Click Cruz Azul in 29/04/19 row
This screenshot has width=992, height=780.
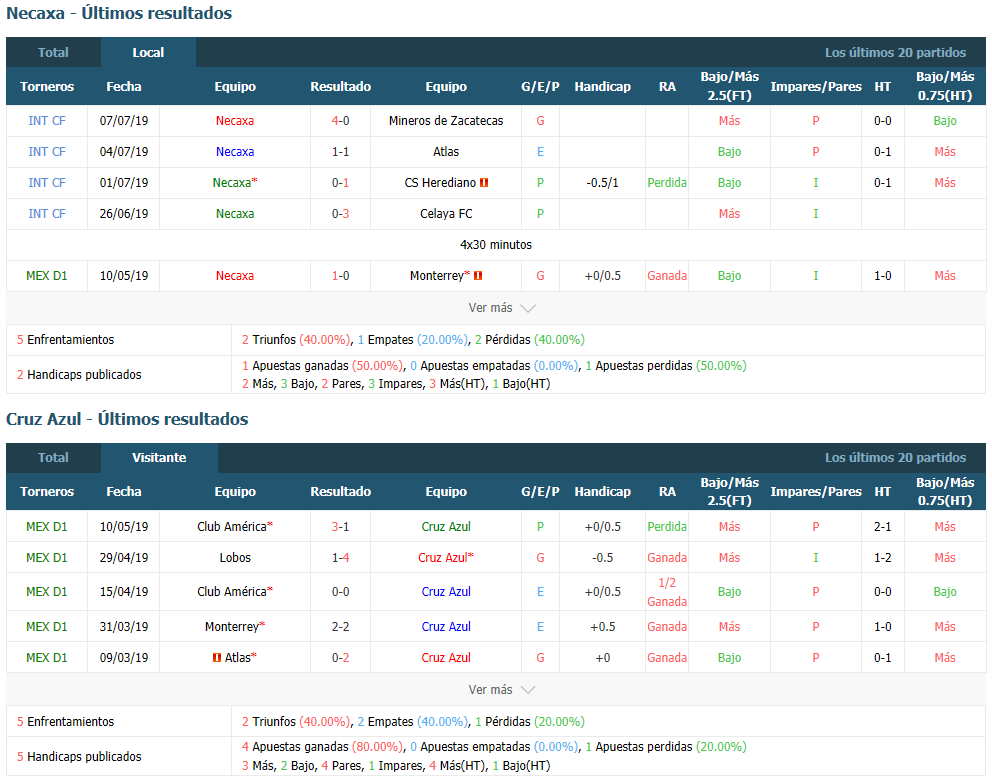[443, 557]
